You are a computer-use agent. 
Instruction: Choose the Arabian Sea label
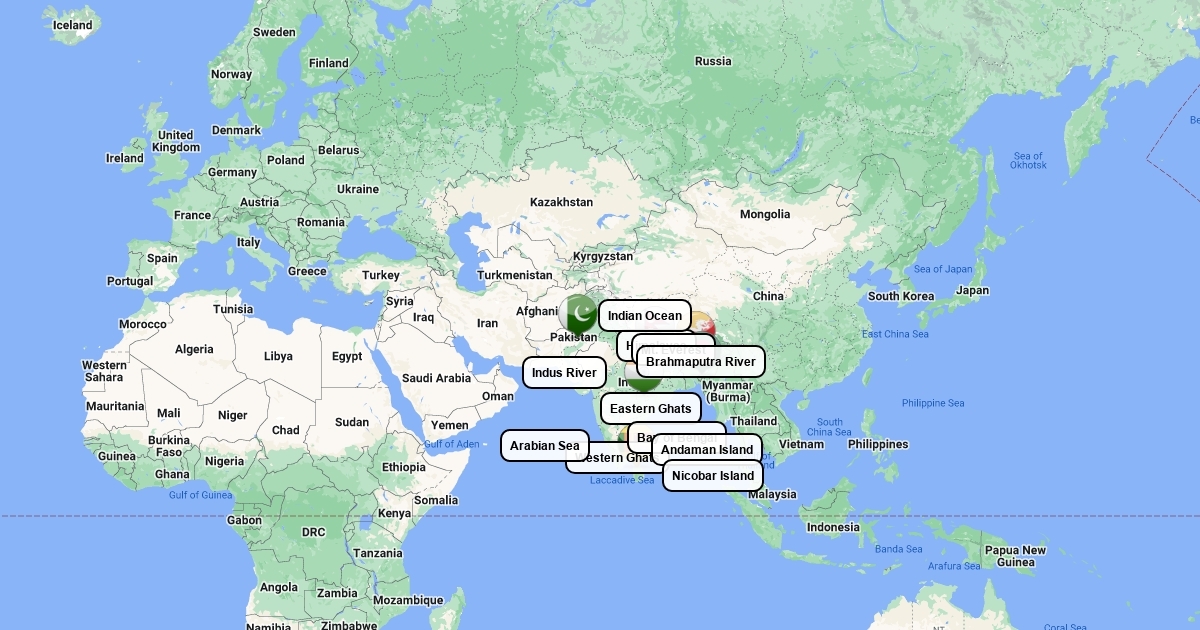coord(544,446)
